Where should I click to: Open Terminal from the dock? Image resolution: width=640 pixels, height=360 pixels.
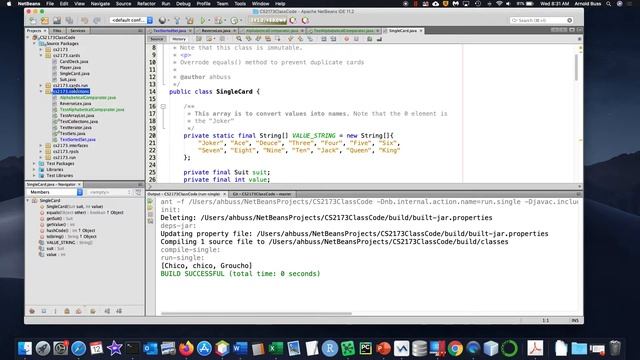[132, 348]
